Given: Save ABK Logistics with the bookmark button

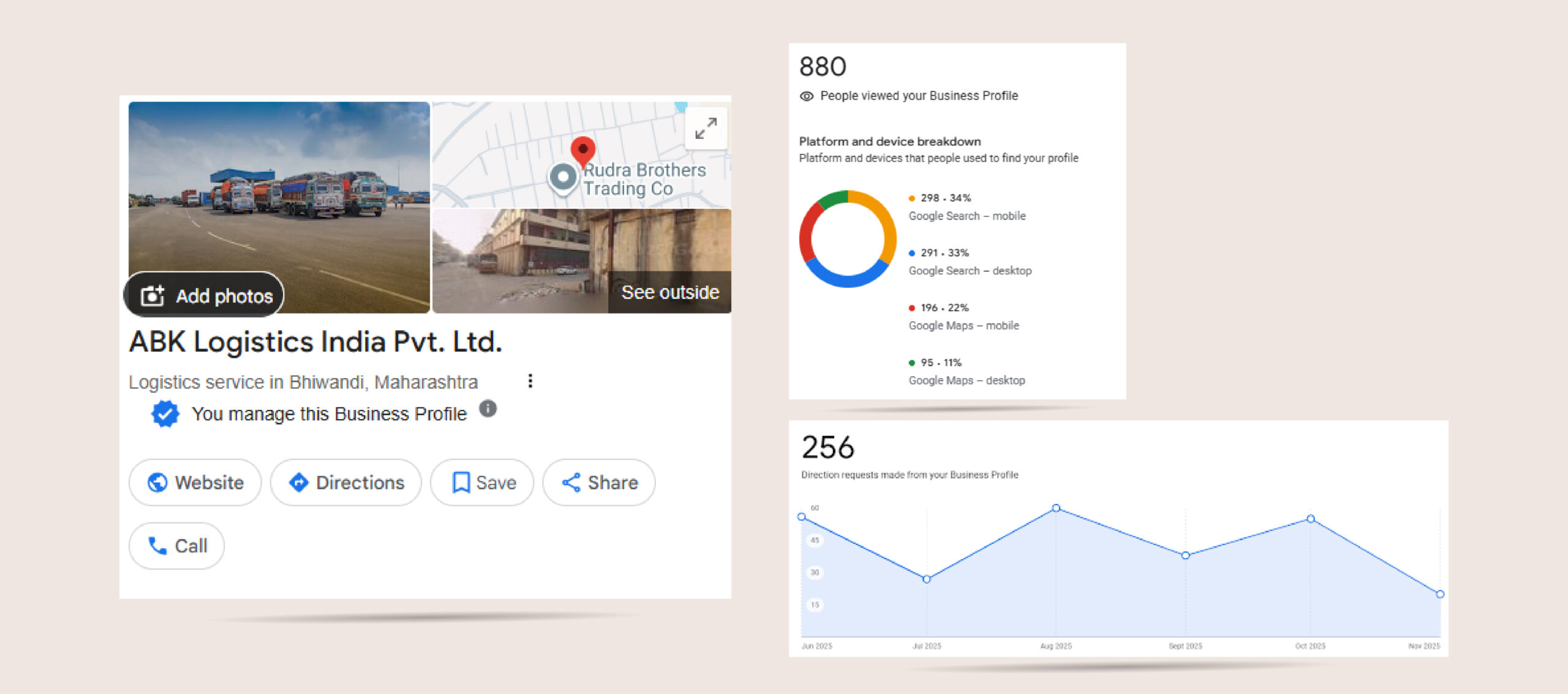Looking at the screenshot, I should point(483,483).
